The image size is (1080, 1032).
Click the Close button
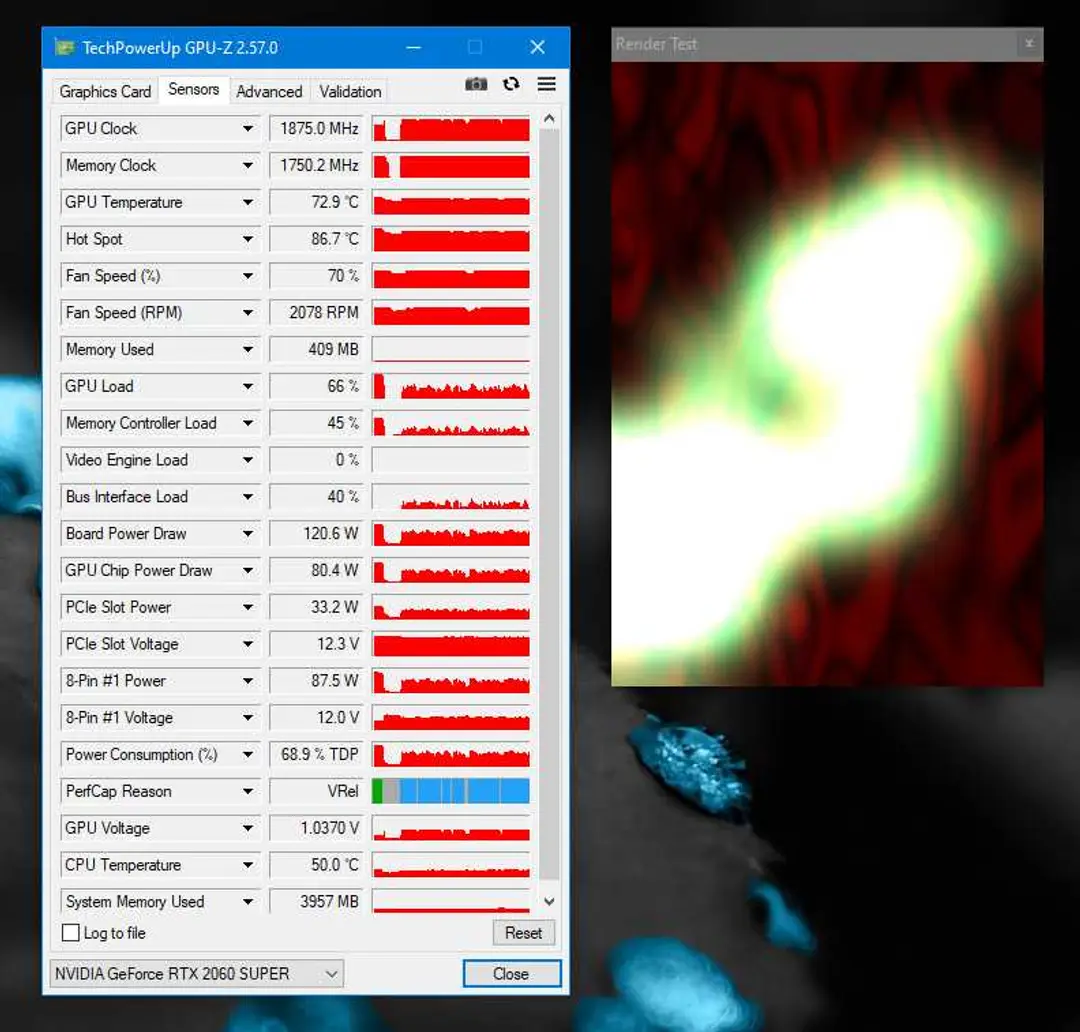click(511, 973)
